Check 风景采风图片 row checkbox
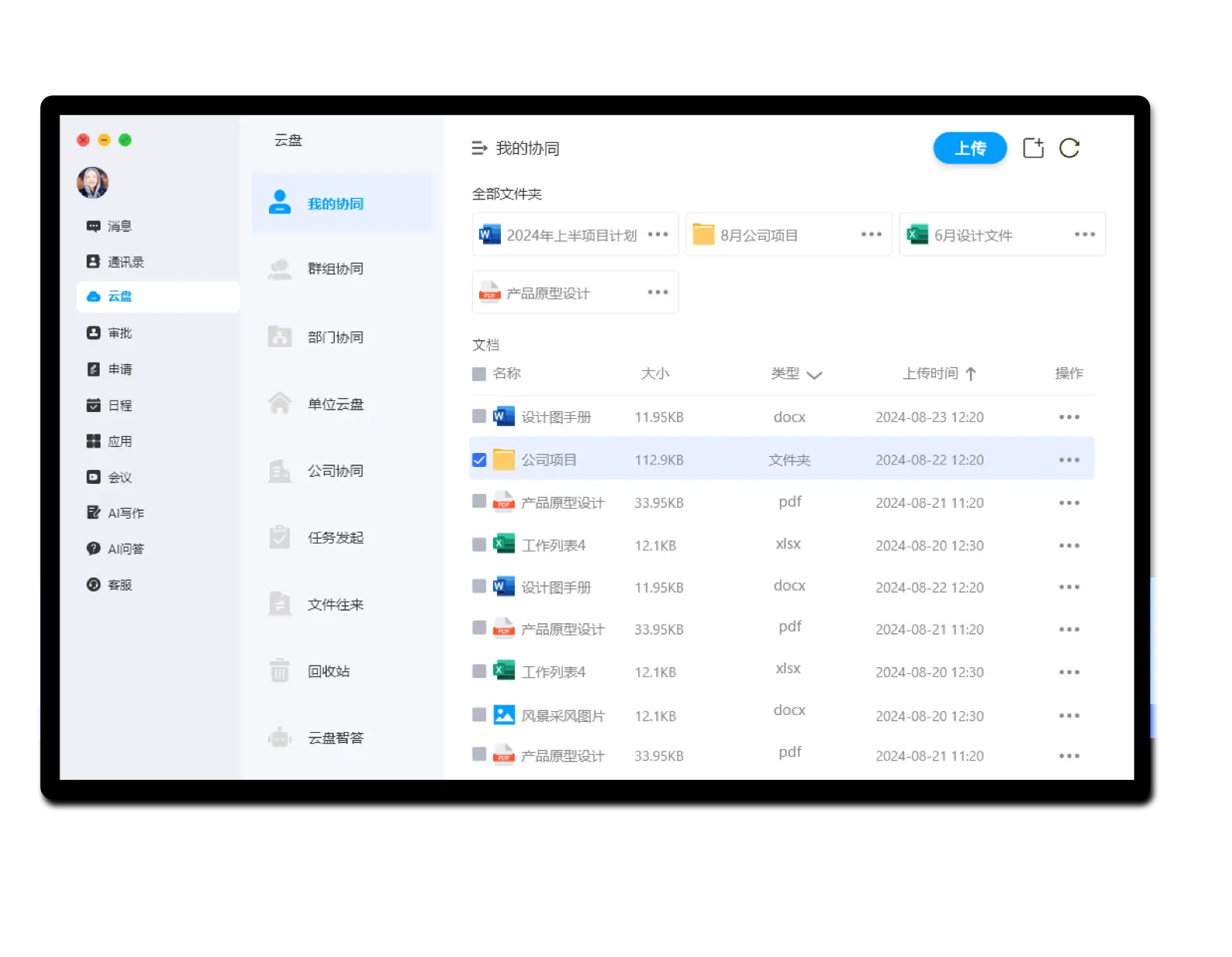Screen dimensions: 1232x957 (x=479, y=714)
